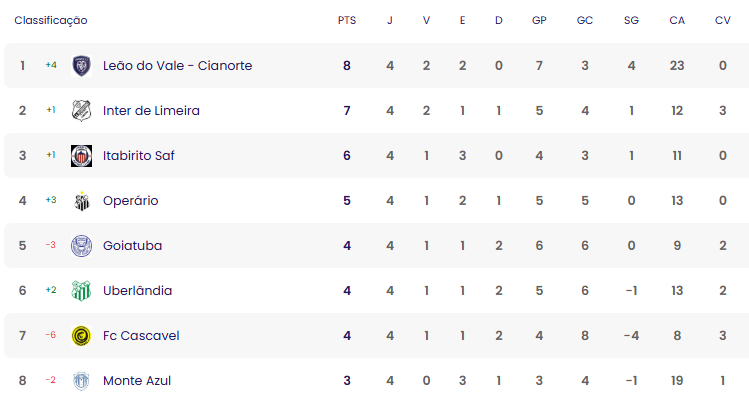
Task: Click the GP column header
Action: (539, 20)
